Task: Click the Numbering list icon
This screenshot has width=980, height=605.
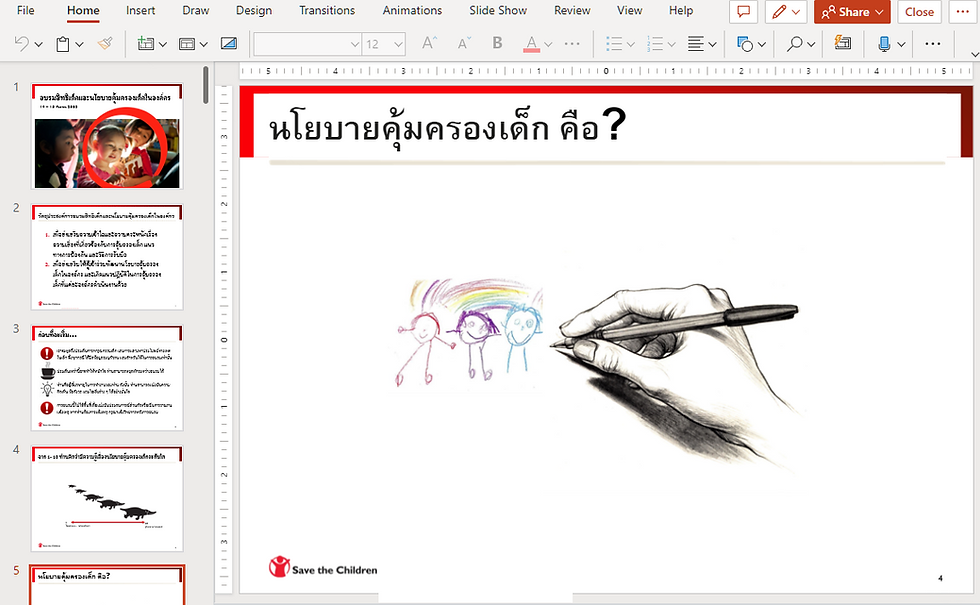Action: tap(655, 44)
